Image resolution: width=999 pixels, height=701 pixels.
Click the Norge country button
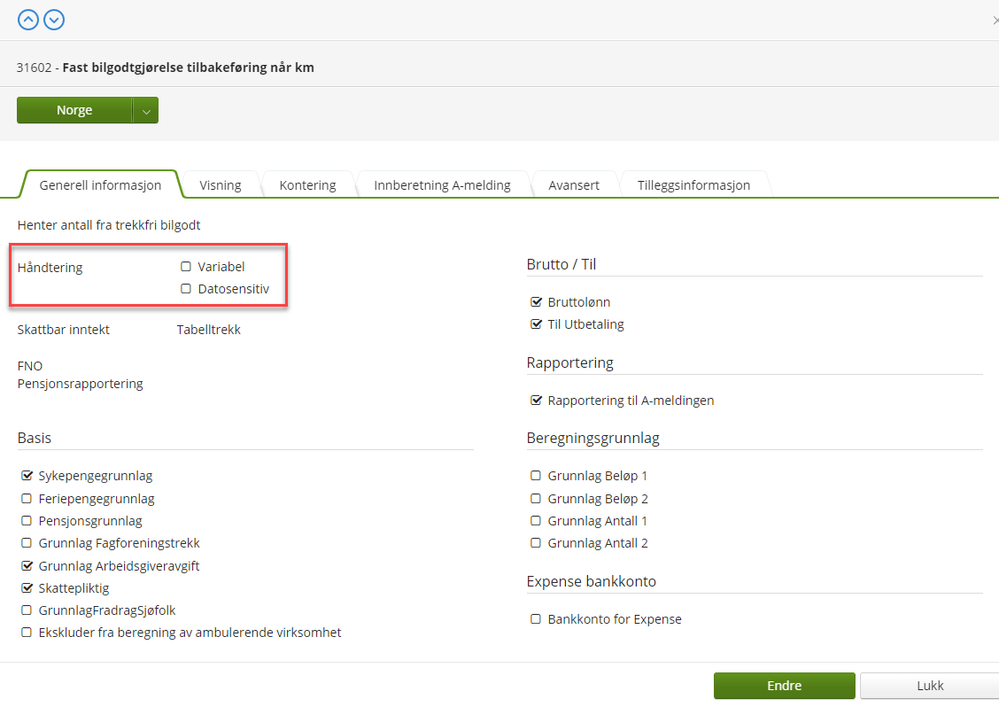tap(75, 110)
